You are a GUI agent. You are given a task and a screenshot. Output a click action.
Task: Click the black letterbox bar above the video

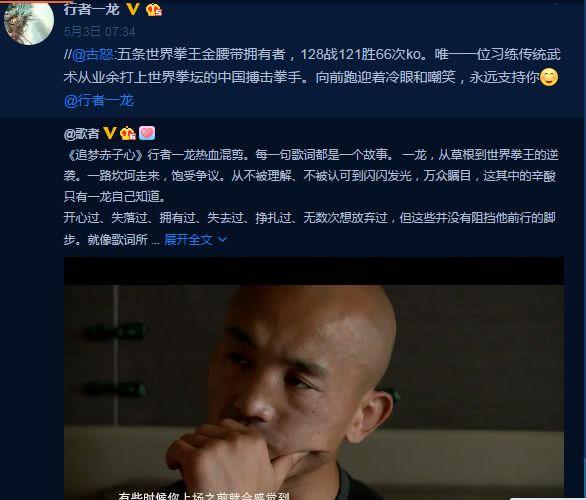[314, 271]
